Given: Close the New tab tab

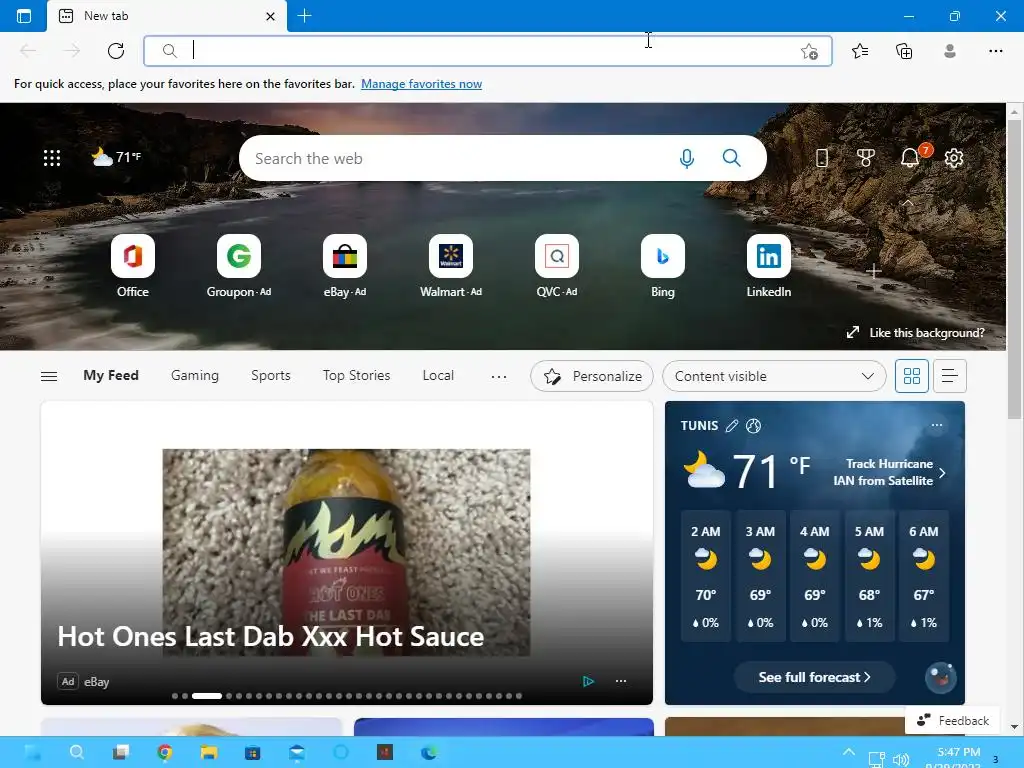Looking at the screenshot, I should coord(270,16).
